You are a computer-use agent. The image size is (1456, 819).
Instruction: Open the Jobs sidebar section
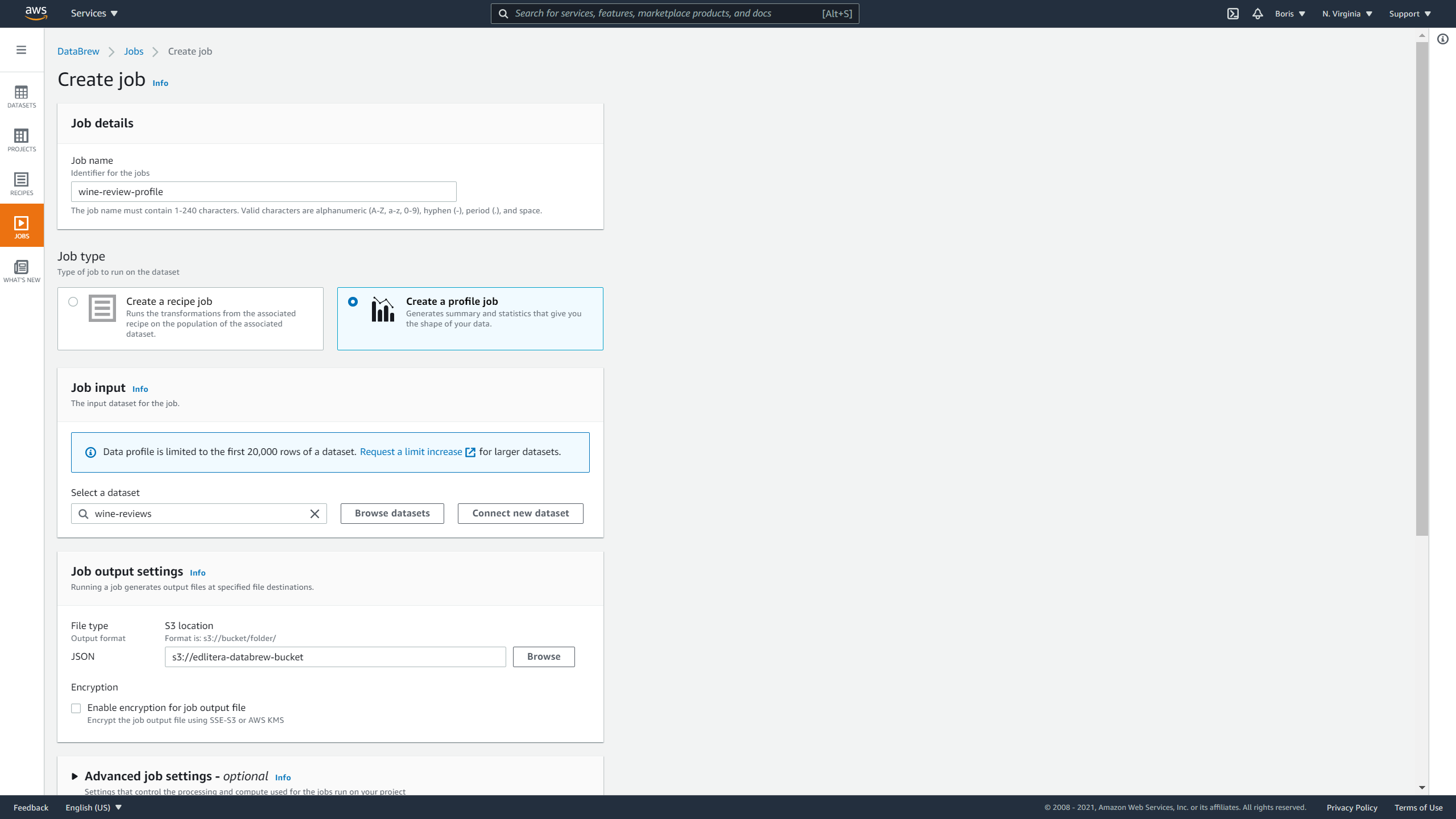22,225
